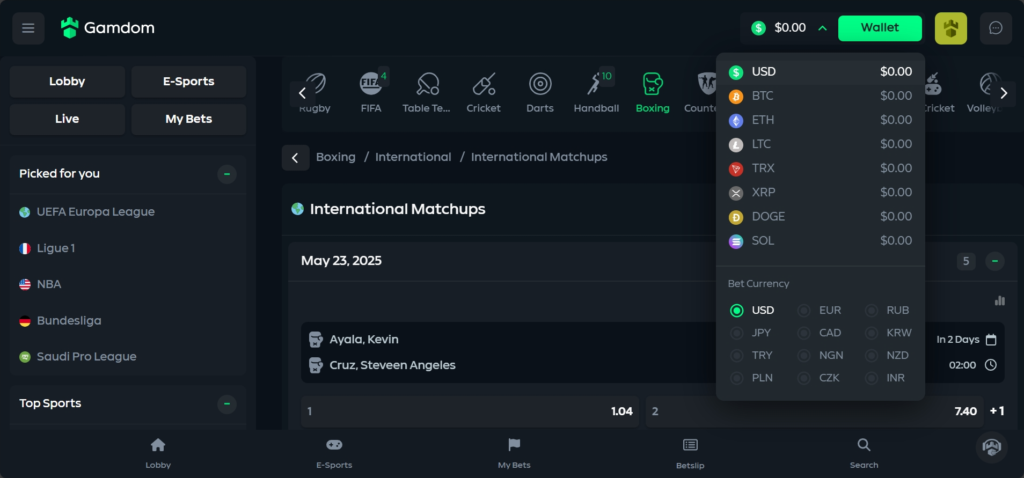Select USD bet currency radio button
Screen dimensions: 1024x478
pyautogui.click(x=737, y=311)
